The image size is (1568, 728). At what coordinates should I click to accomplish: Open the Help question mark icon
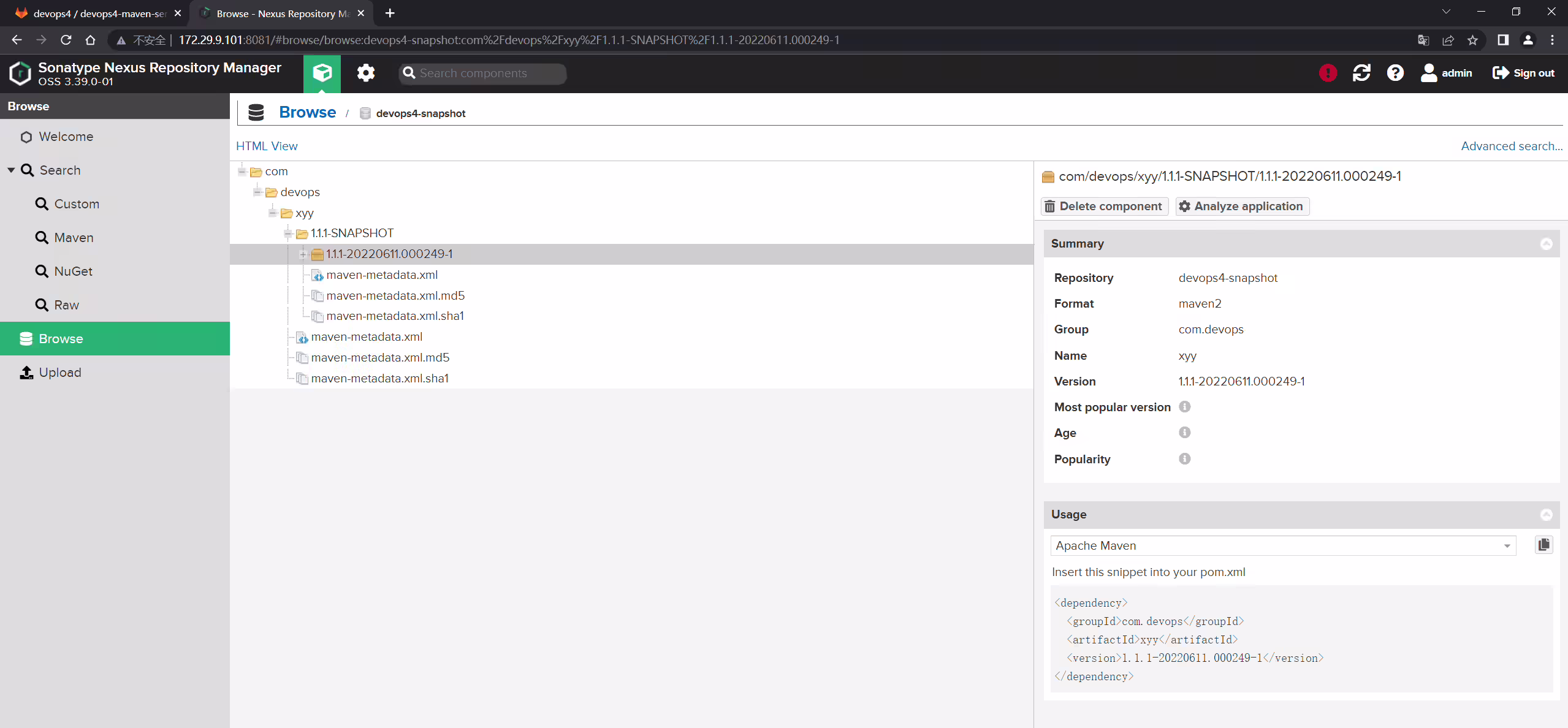1395,73
